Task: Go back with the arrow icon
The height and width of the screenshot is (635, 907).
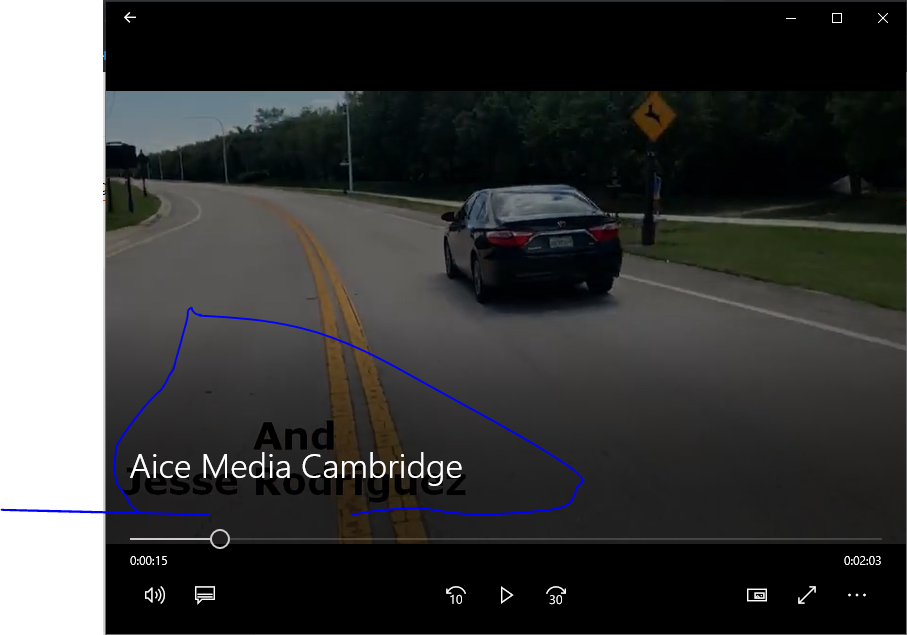Action: click(x=130, y=18)
